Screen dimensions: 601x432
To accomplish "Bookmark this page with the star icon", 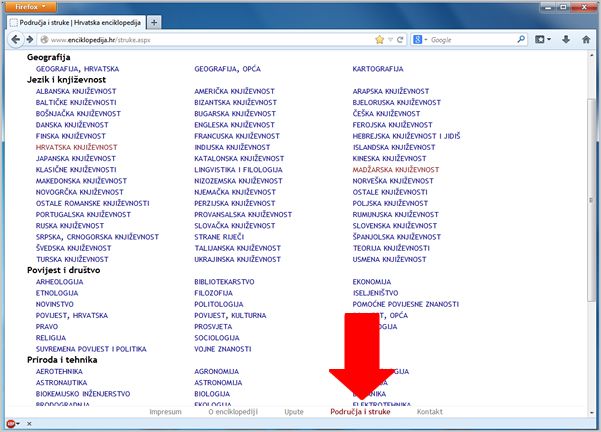I will click(380, 40).
